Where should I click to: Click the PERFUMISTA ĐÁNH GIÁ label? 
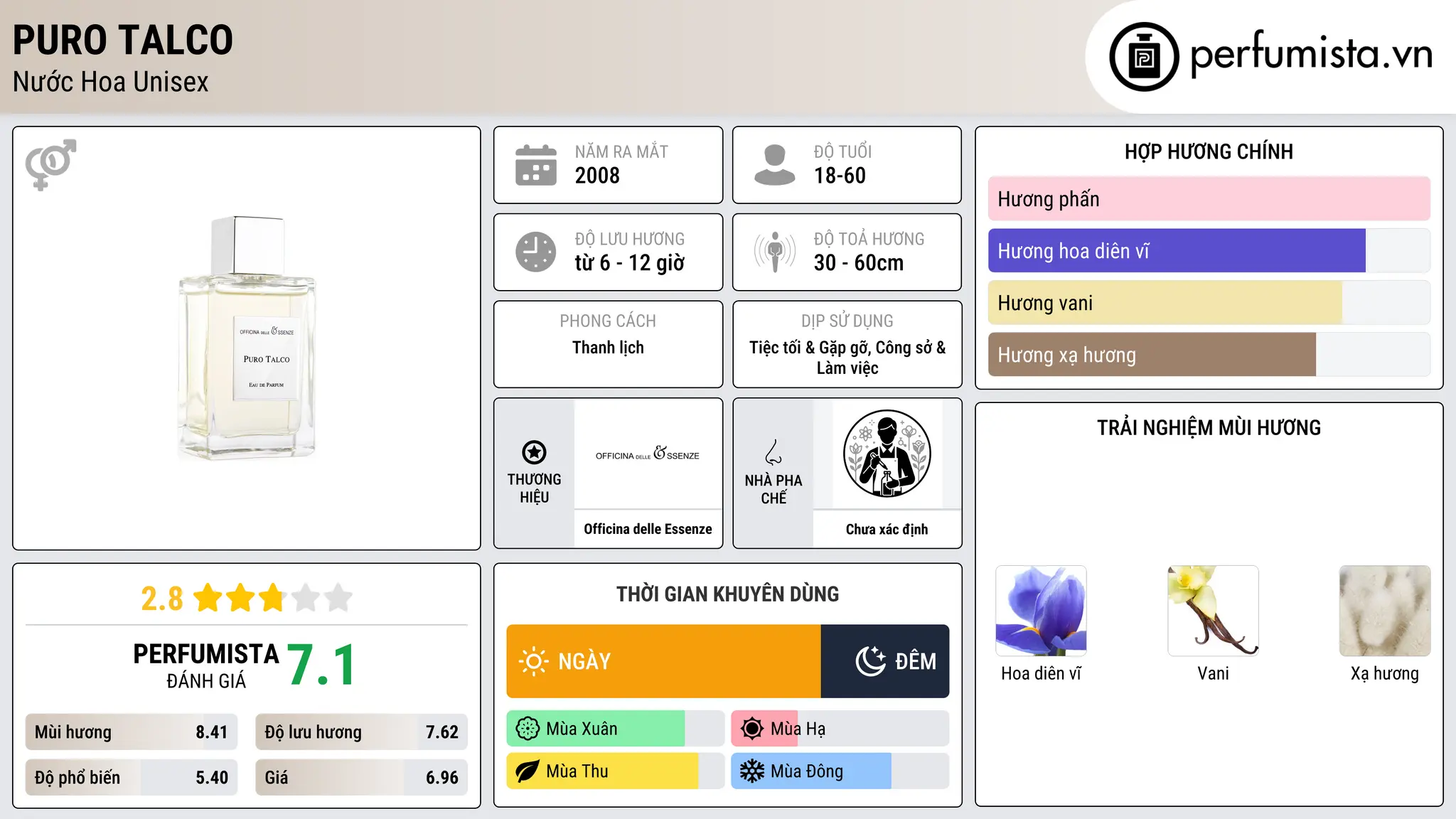206,665
